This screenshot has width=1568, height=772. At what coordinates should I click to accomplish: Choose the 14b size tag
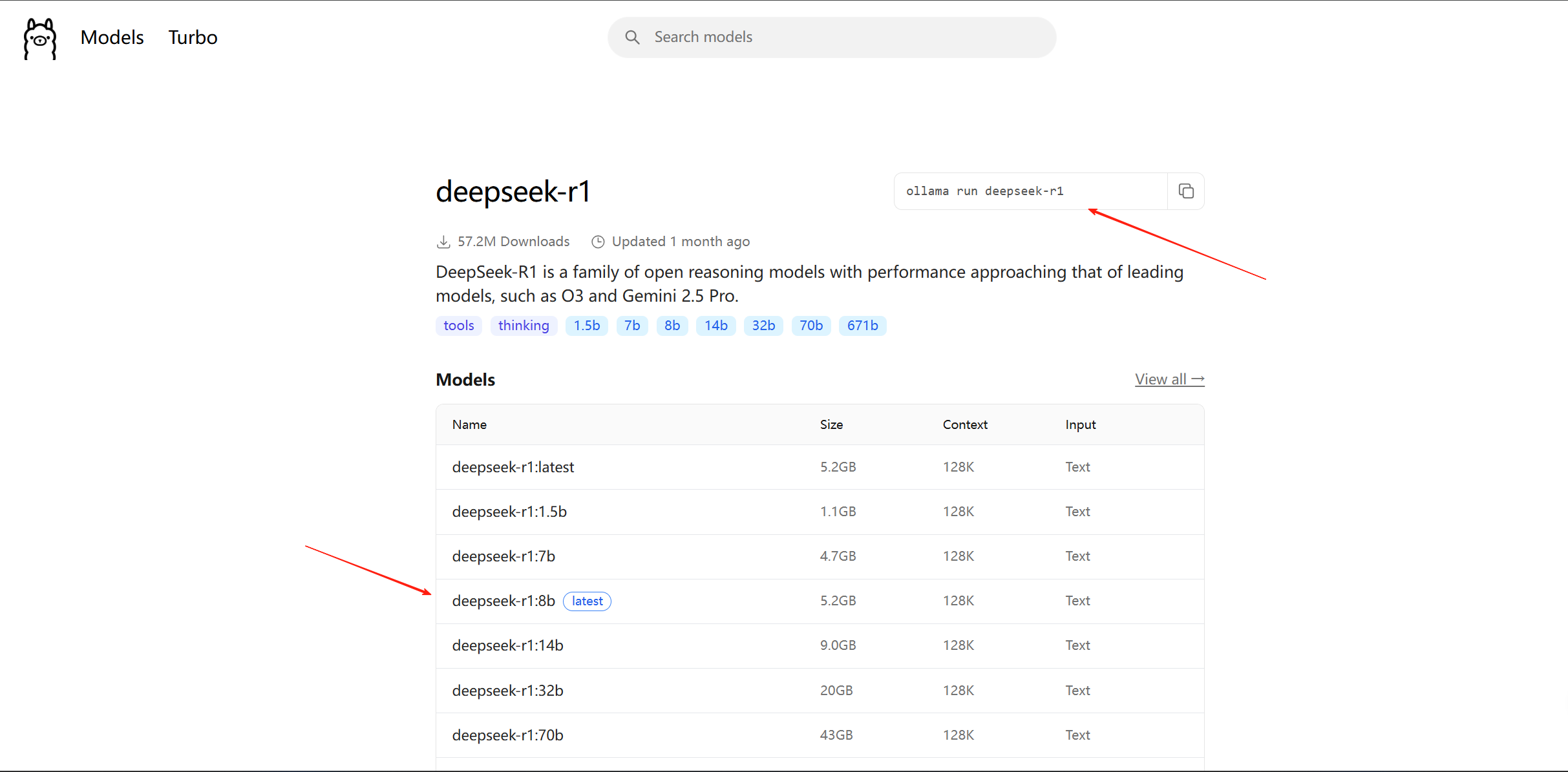coord(715,326)
